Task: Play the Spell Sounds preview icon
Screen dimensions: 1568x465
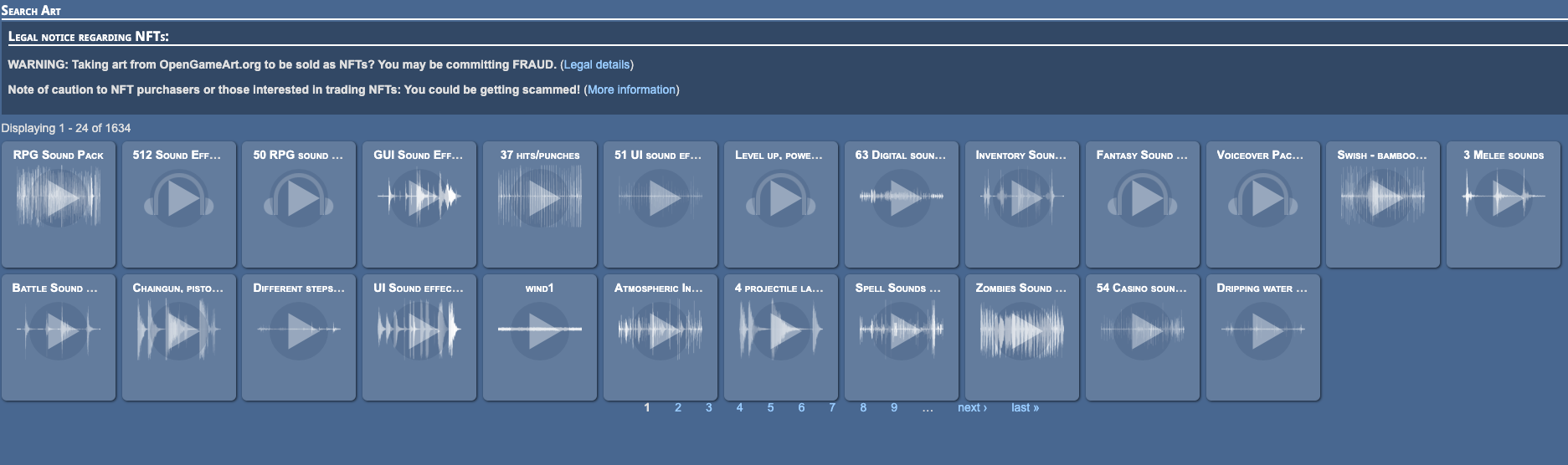Action: [901, 330]
